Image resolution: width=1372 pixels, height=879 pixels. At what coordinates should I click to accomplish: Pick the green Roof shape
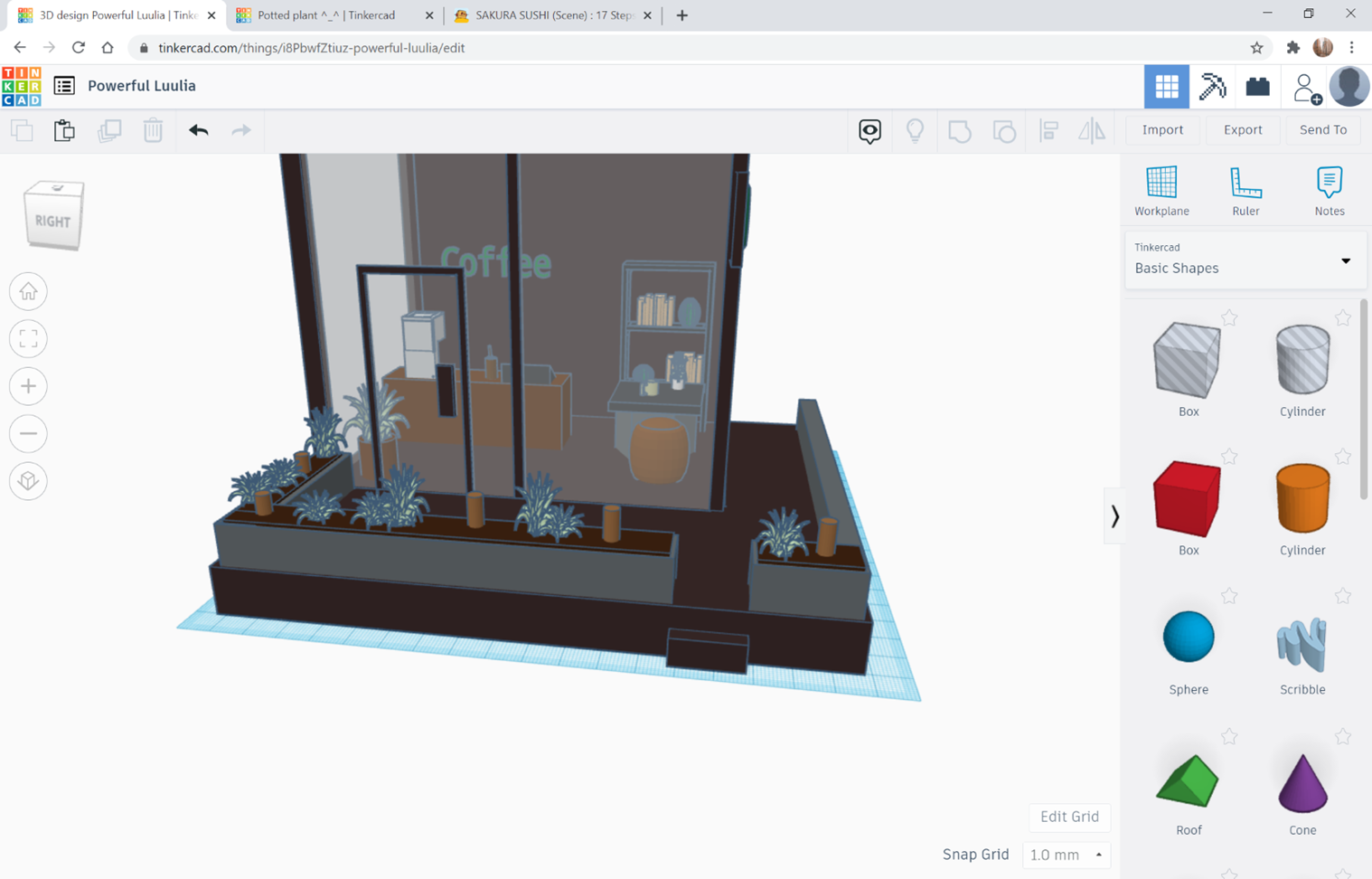click(x=1188, y=780)
